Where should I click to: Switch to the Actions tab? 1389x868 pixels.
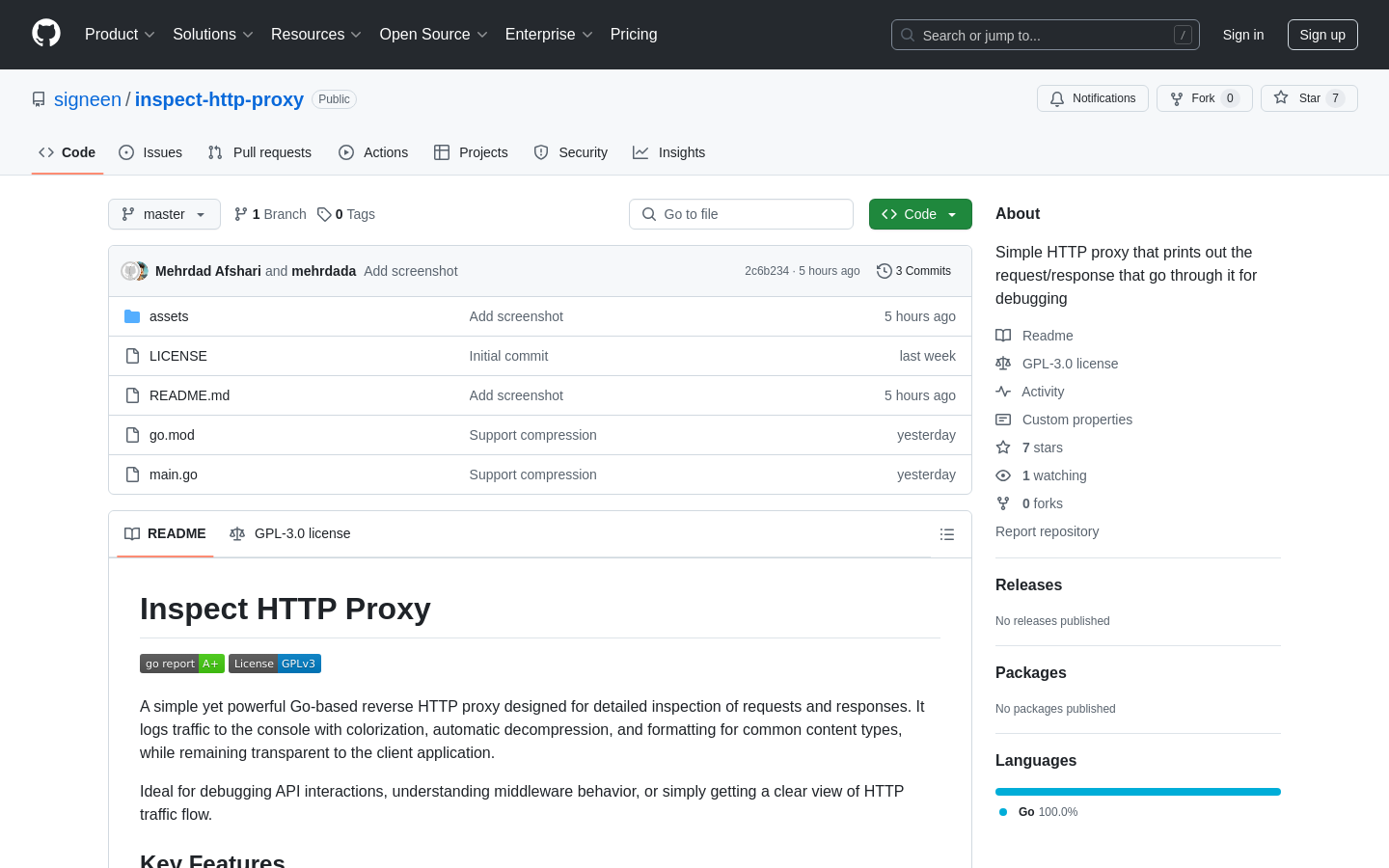coord(373,152)
